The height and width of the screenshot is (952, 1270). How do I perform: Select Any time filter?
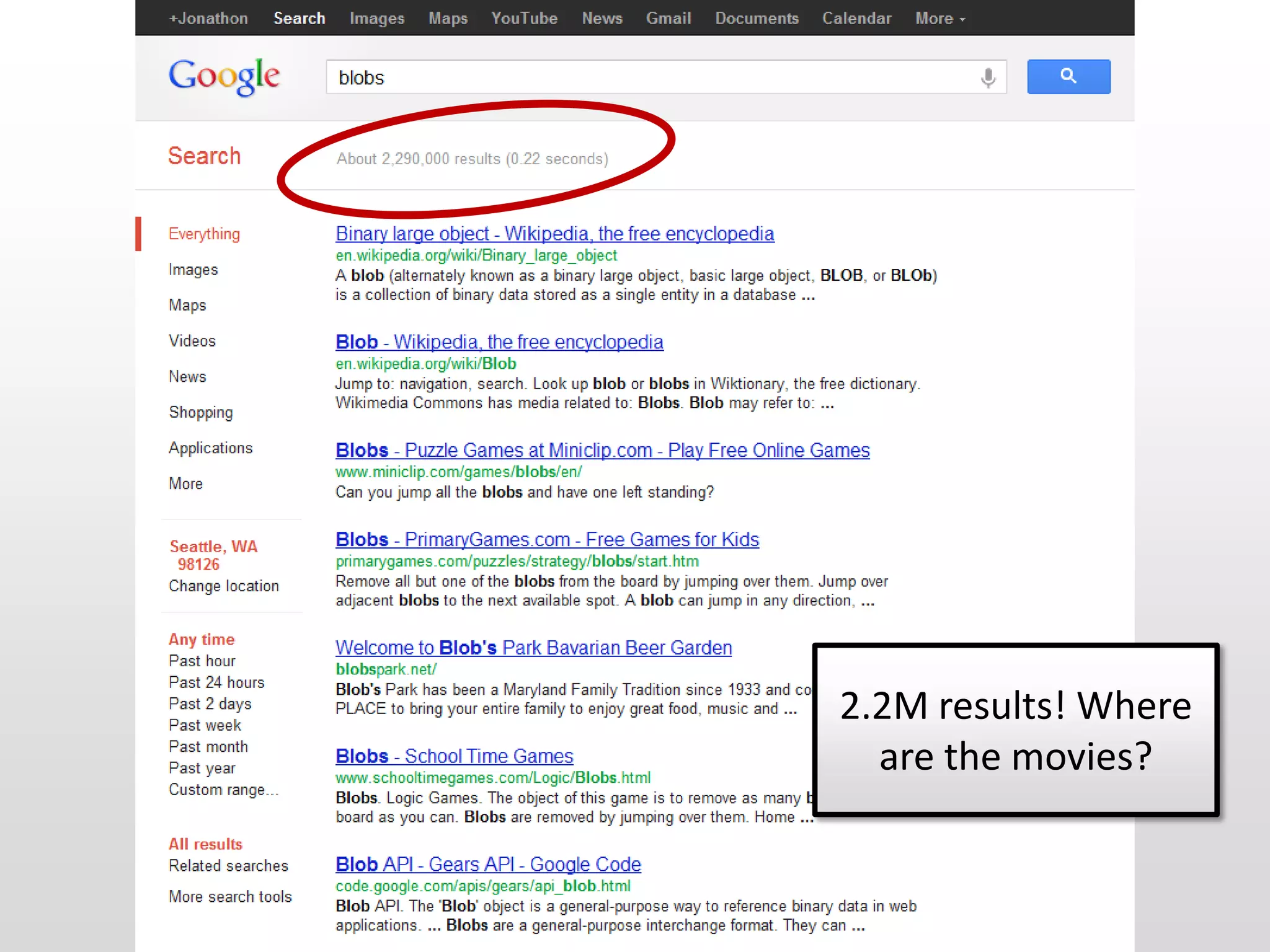202,640
